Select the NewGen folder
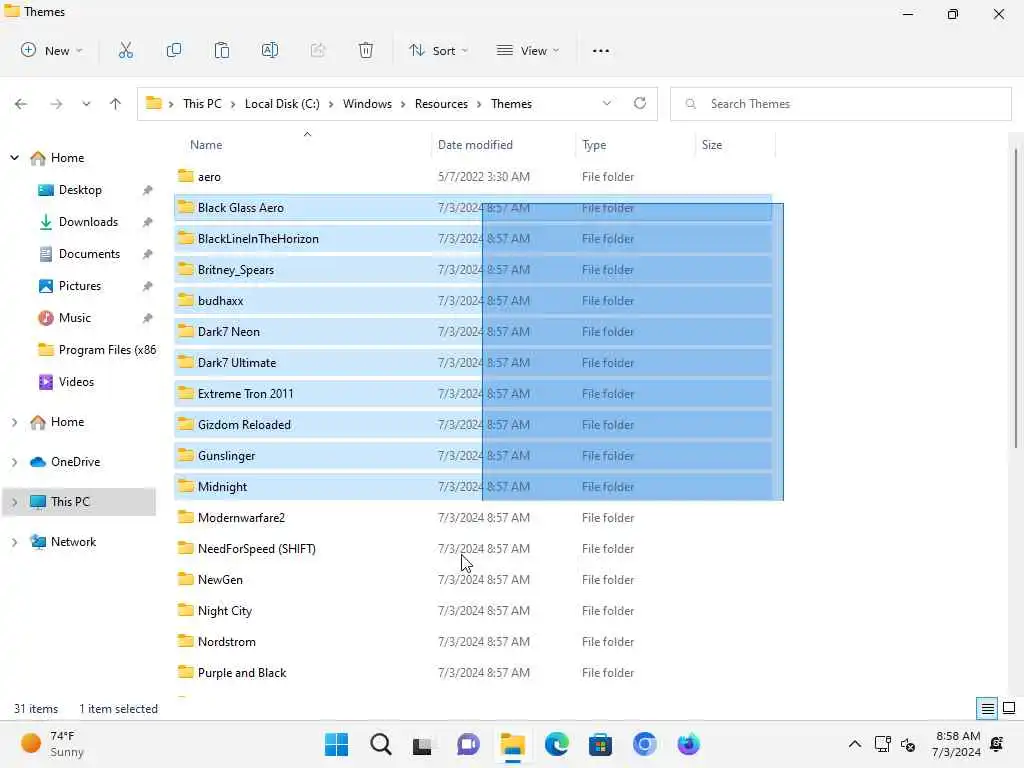1024x768 pixels. pos(220,580)
